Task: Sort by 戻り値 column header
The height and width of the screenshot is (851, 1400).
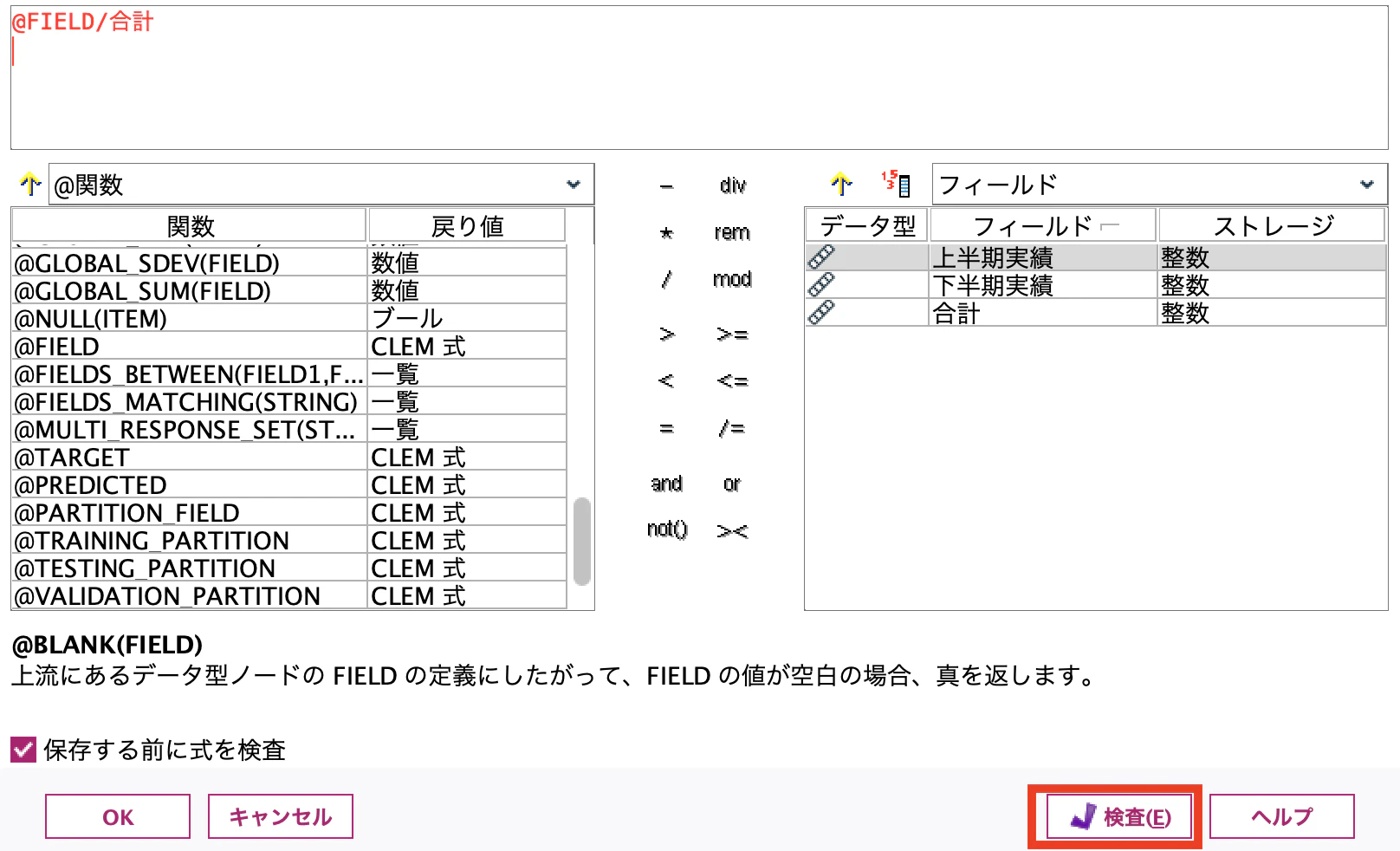Action: coord(467,226)
